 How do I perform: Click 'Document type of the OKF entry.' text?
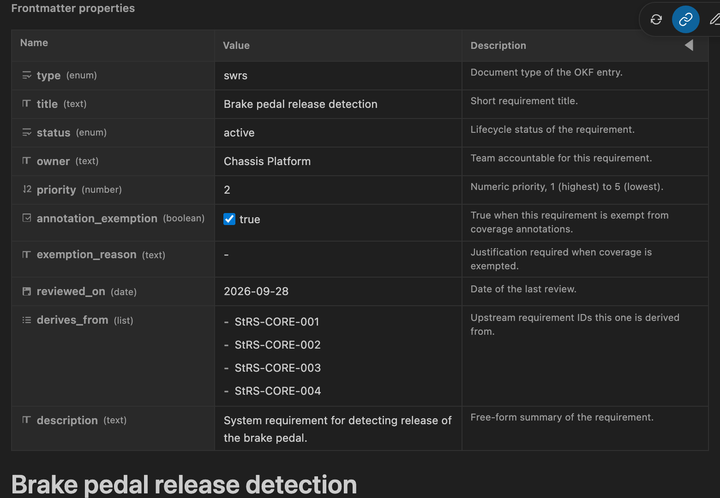coord(546,72)
